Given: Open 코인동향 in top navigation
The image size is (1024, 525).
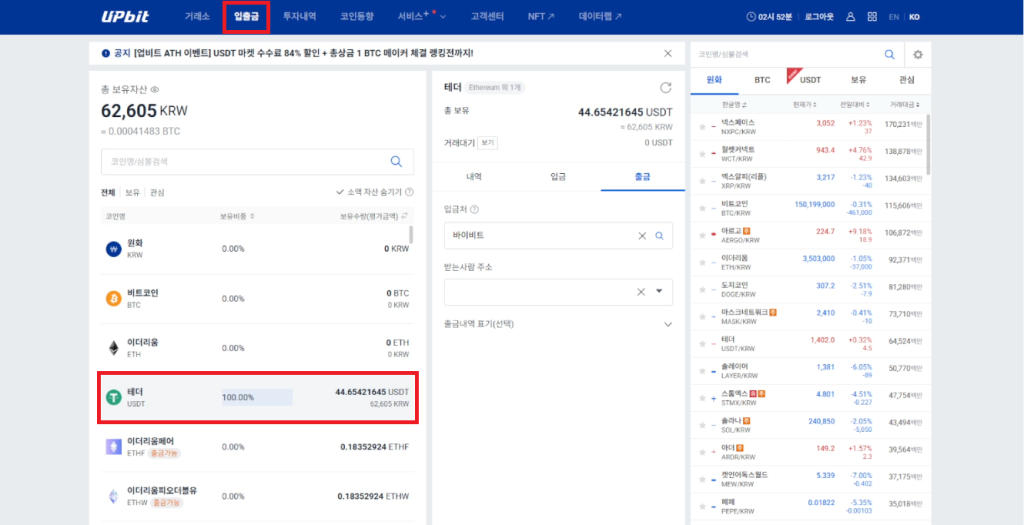Looking at the screenshot, I should (357, 16).
